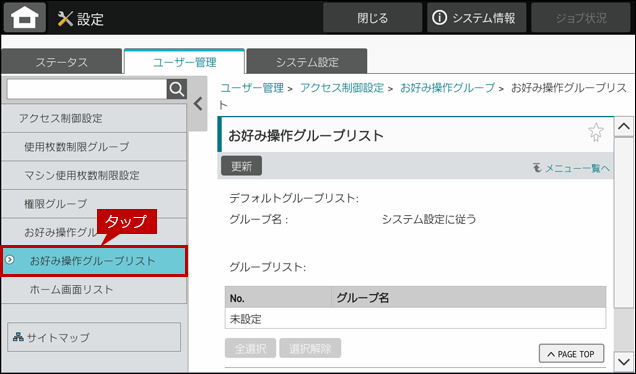Jump to PAGE TOP
Screen dimensions: 636x374
(x=571, y=354)
